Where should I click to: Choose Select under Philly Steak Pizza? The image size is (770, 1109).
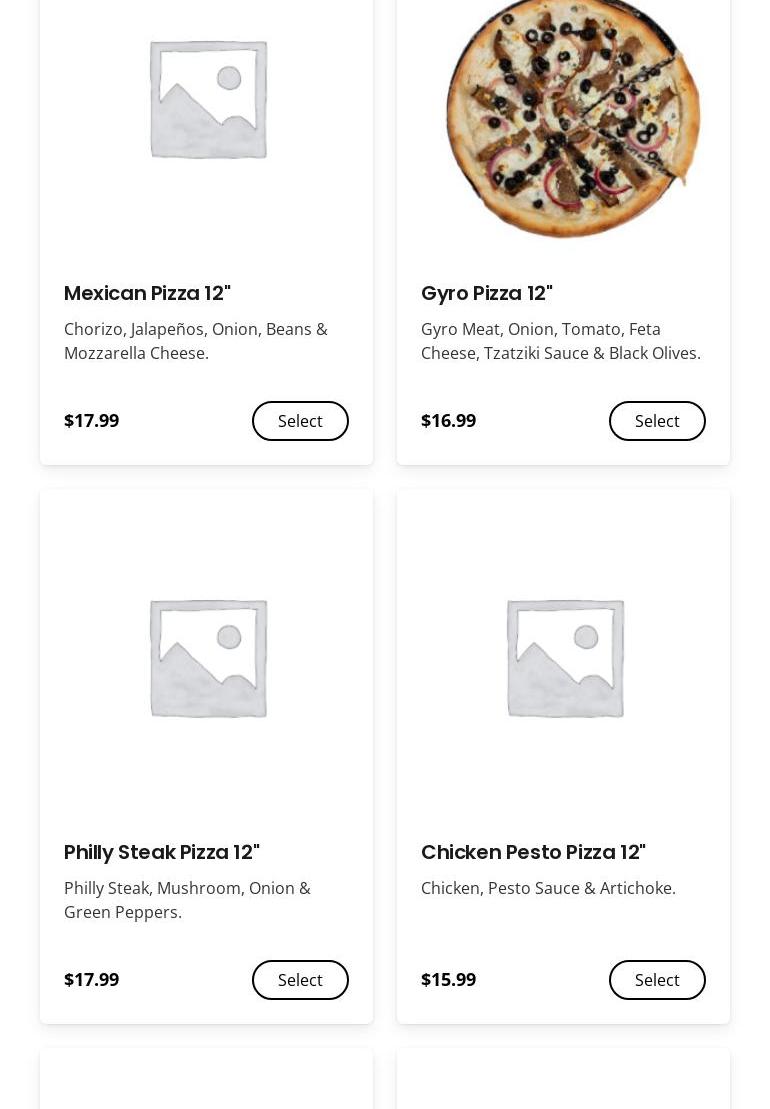300,980
